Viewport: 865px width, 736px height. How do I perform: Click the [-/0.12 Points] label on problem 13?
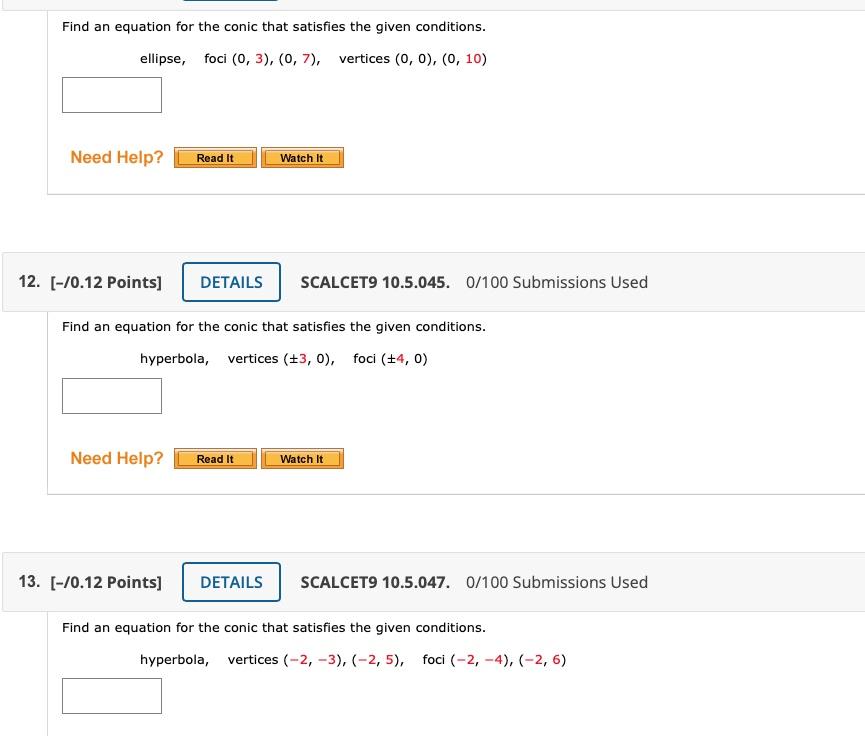click(106, 582)
